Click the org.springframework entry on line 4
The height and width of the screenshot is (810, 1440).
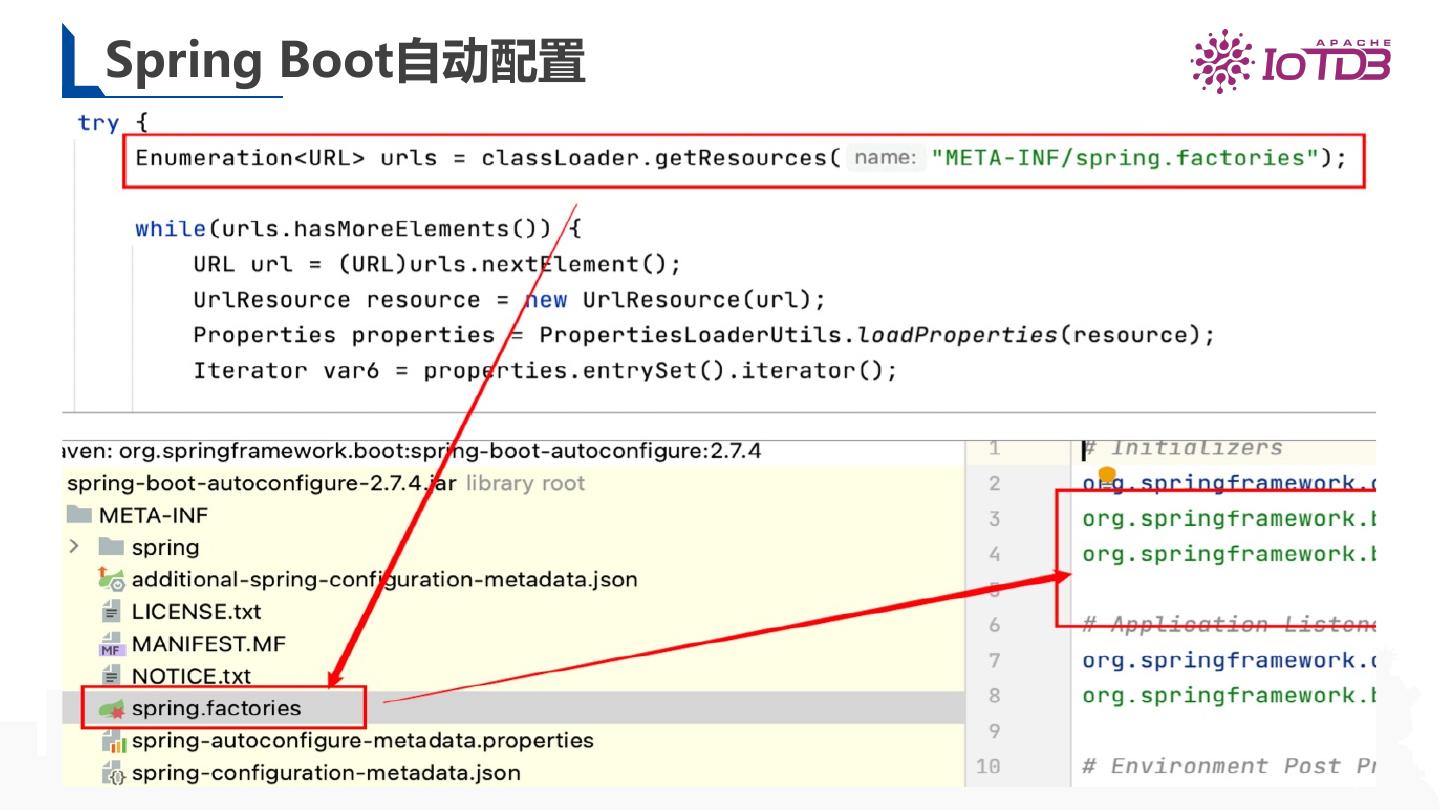pyautogui.click(x=1229, y=554)
